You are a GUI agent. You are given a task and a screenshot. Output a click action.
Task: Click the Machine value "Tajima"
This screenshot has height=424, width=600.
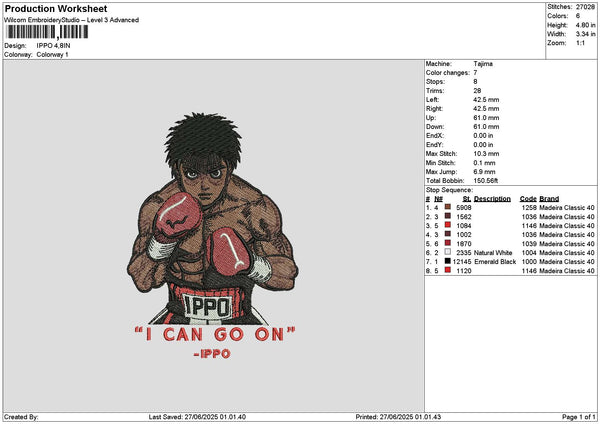click(x=483, y=64)
